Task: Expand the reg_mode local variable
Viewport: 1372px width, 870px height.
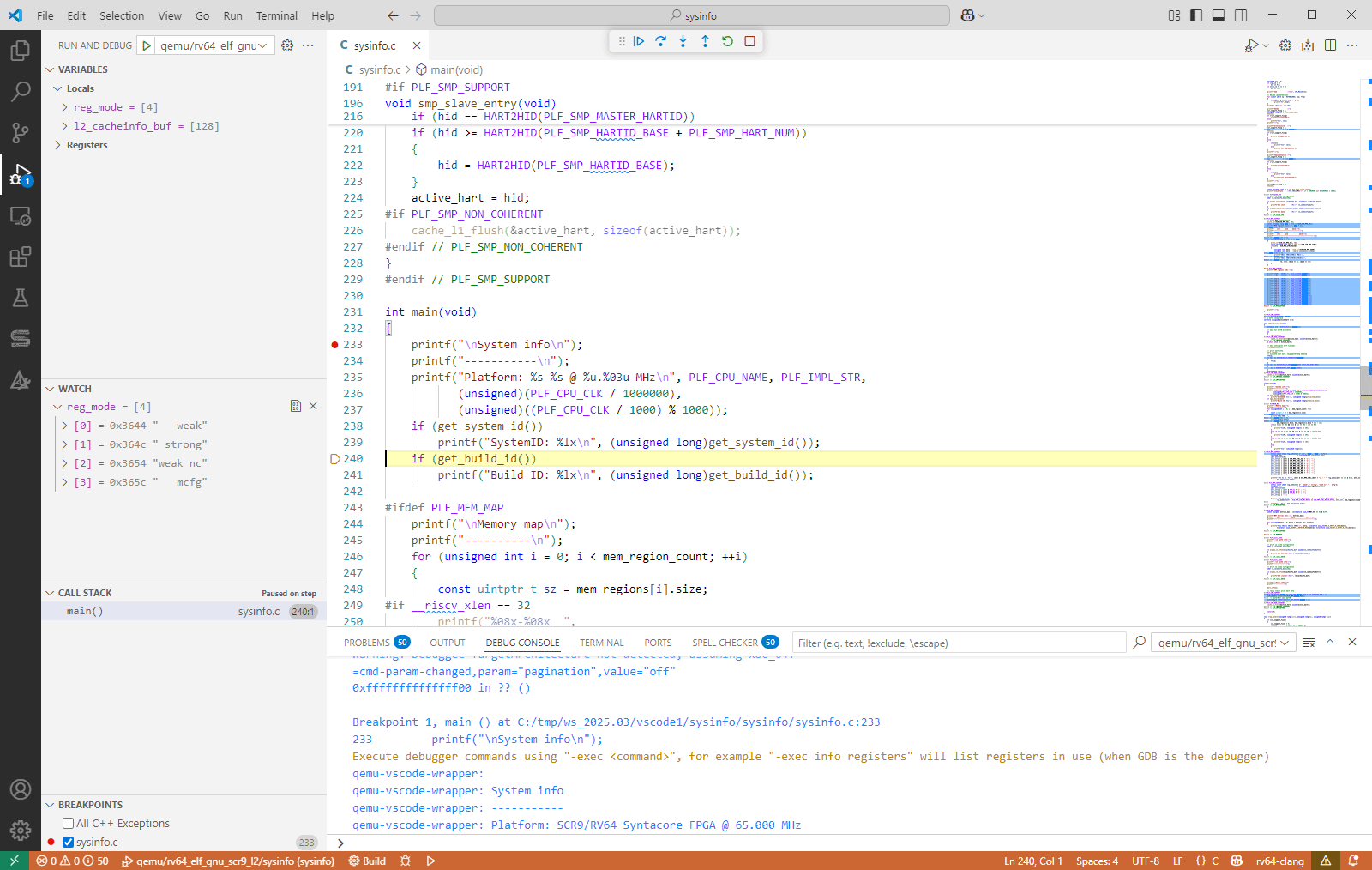Action: click(65, 107)
